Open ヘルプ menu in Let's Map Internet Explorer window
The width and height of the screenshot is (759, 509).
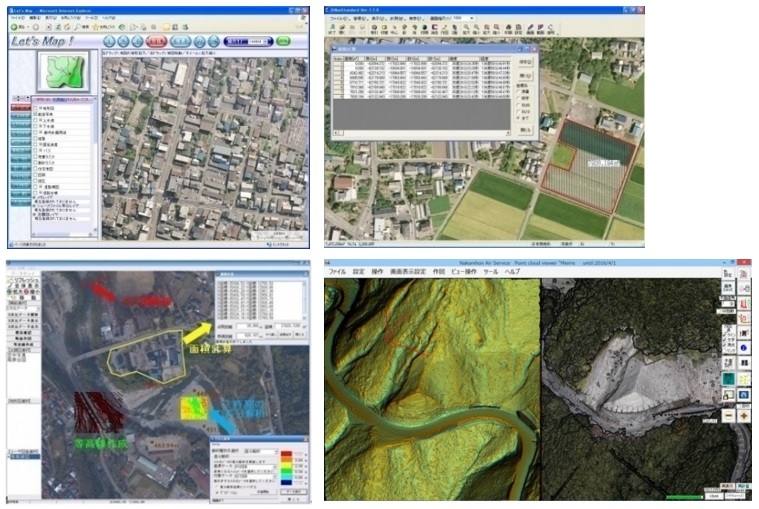[108, 18]
